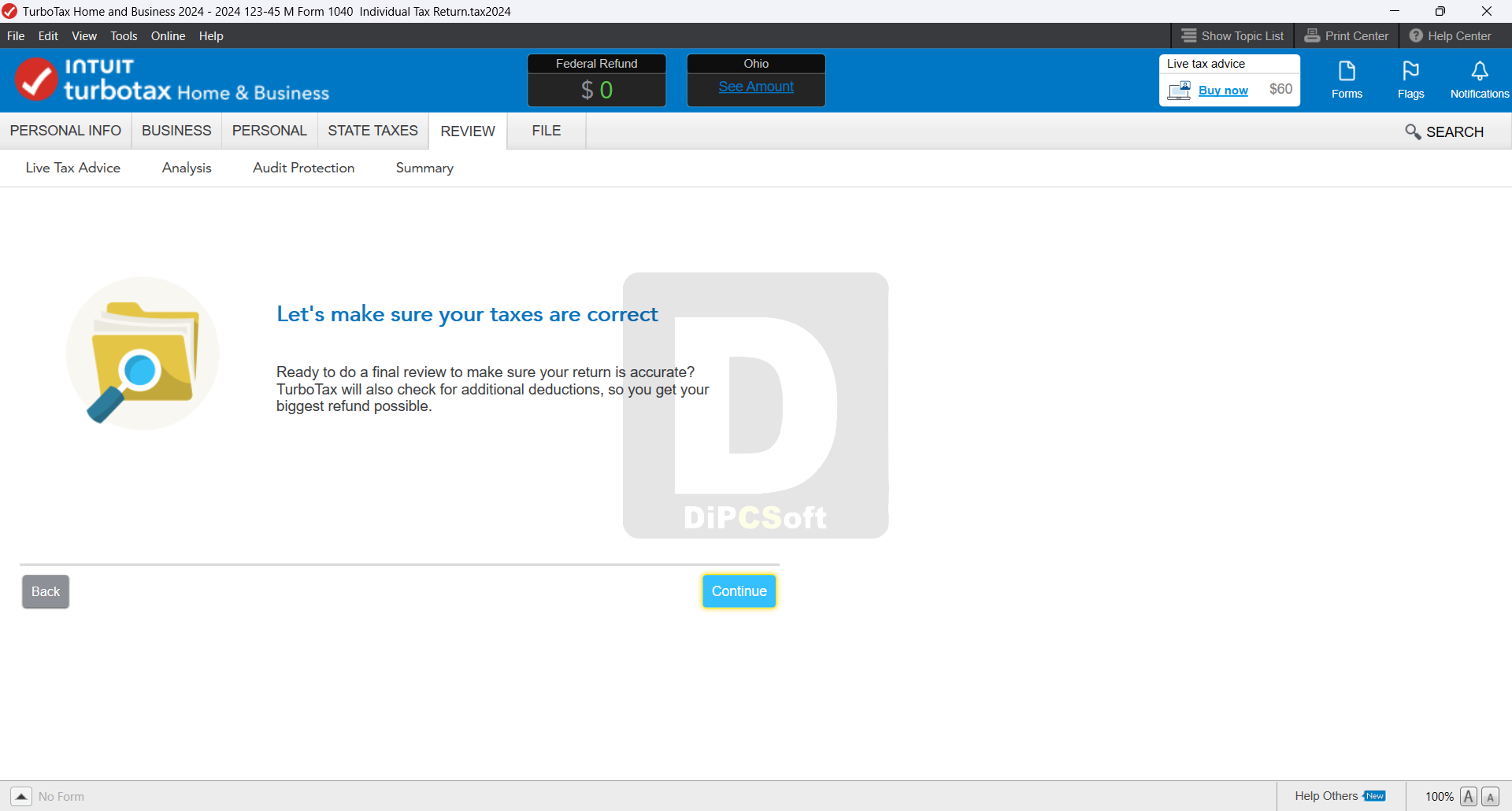The width and height of the screenshot is (1512, 811).
Task: Click the Live tax advice label
Action: pos(1206,64)
